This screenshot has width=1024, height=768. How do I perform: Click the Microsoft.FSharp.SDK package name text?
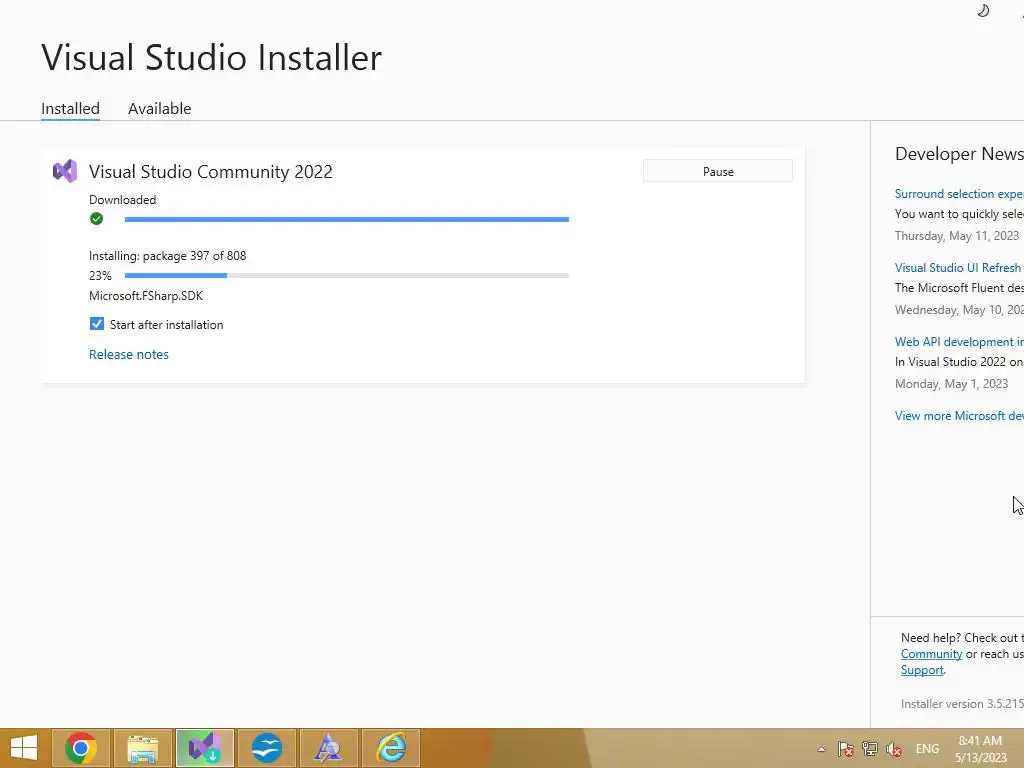[x=146, y=296]
